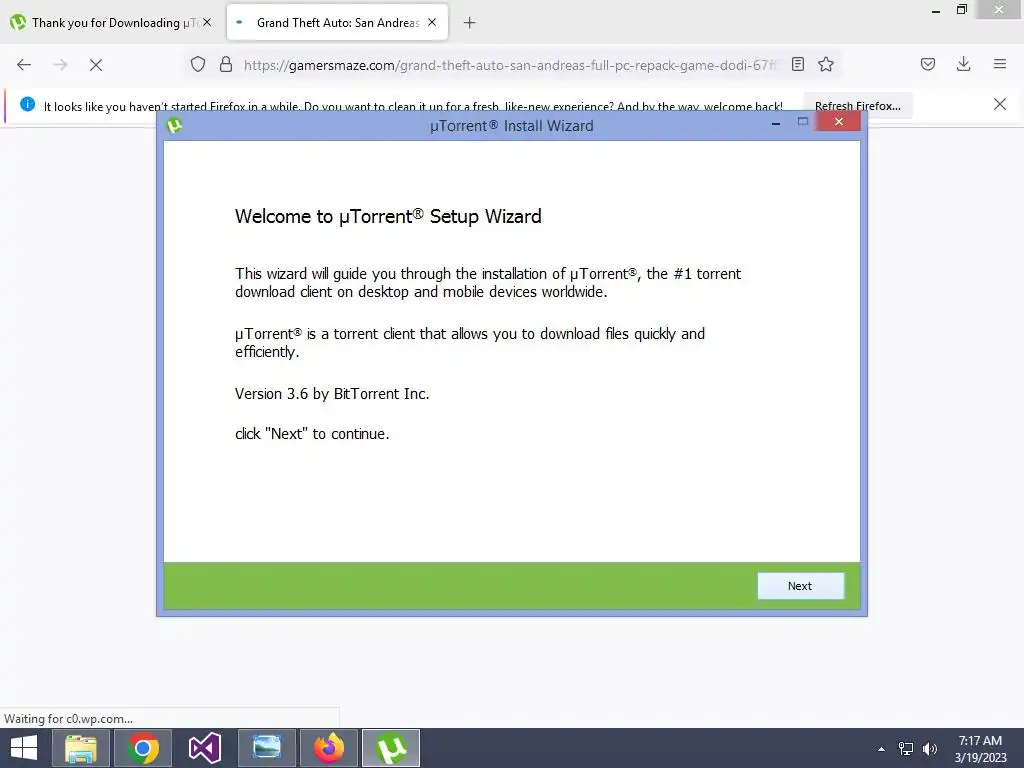Click 'Version 3.6 by BitTorrent Inc.' text
Image resolution: width=1024 pixels, height=768 pixels.
click(x=332, y=394)
